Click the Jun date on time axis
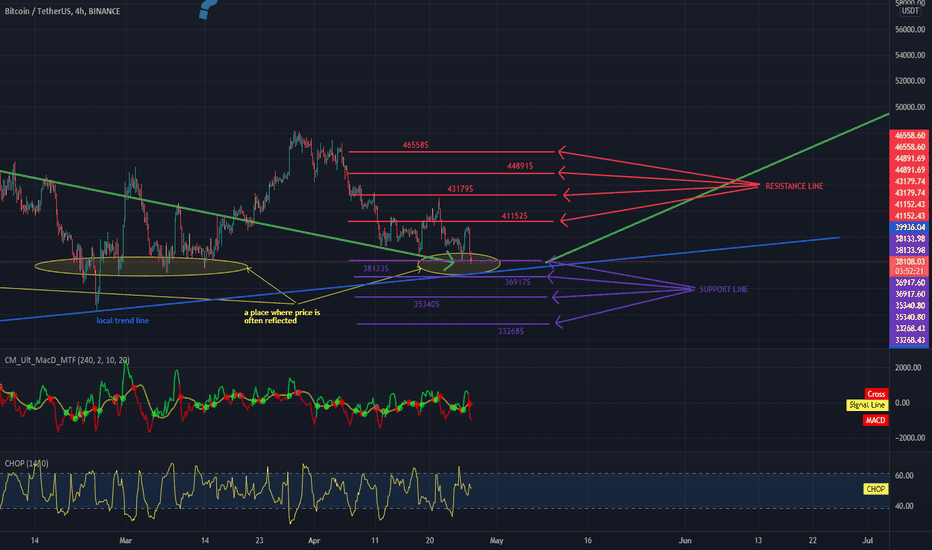This screenshot has height=550, width=932. 685,540
